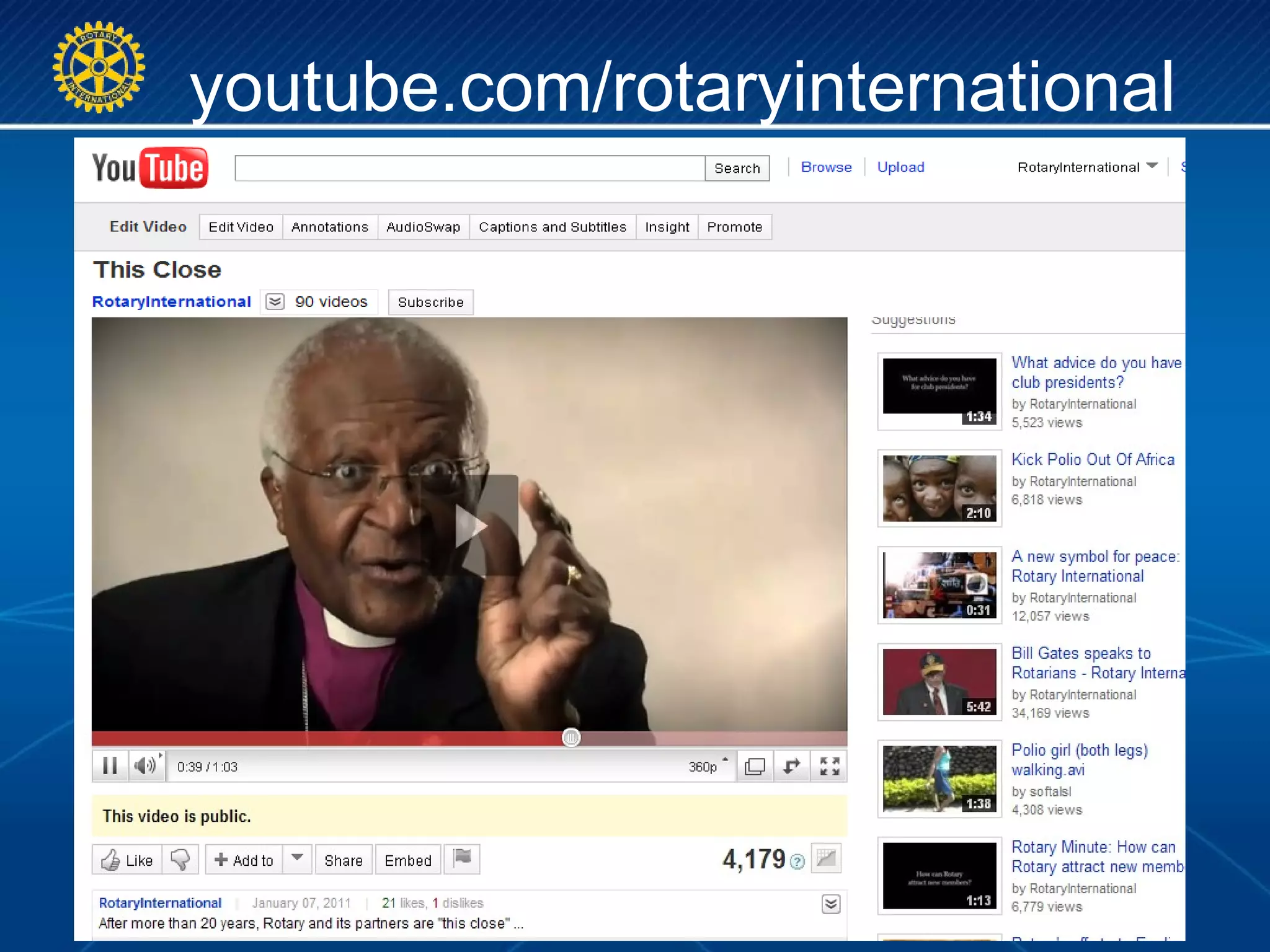The width and height of the screenshot is (1270, 952).
Task: Click the Embed button
Action: pos(408,860)
